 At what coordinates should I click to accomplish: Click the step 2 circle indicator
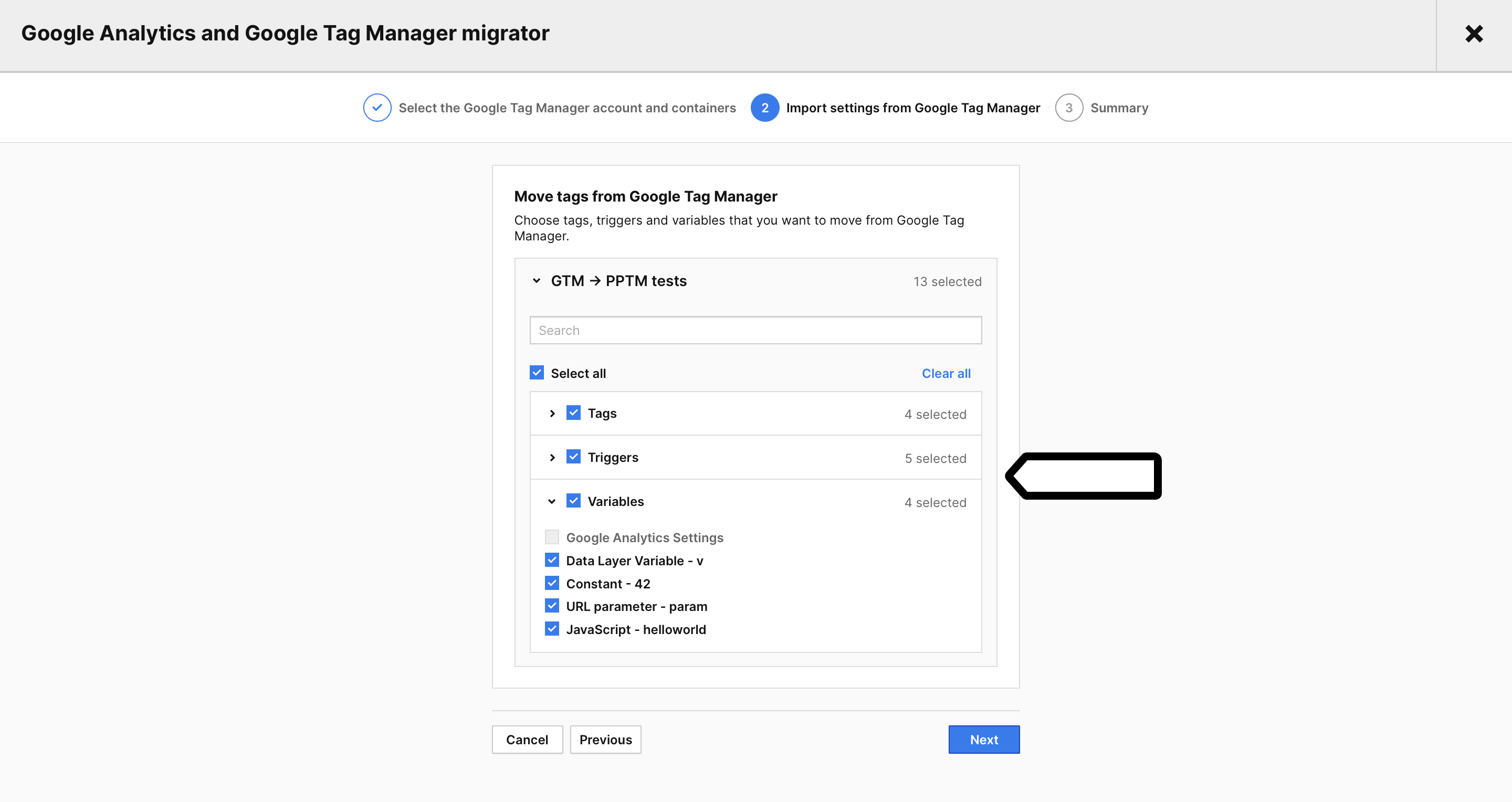[764, 108]
